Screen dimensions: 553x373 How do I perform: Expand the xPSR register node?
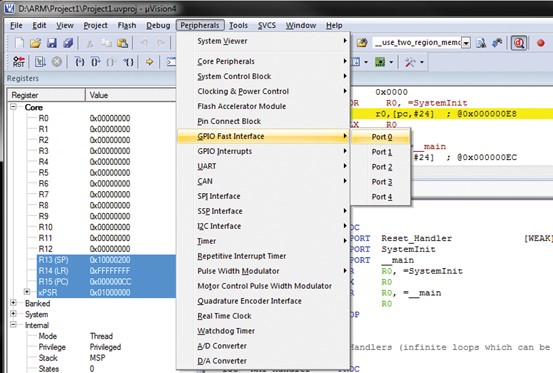click(27, 292)
